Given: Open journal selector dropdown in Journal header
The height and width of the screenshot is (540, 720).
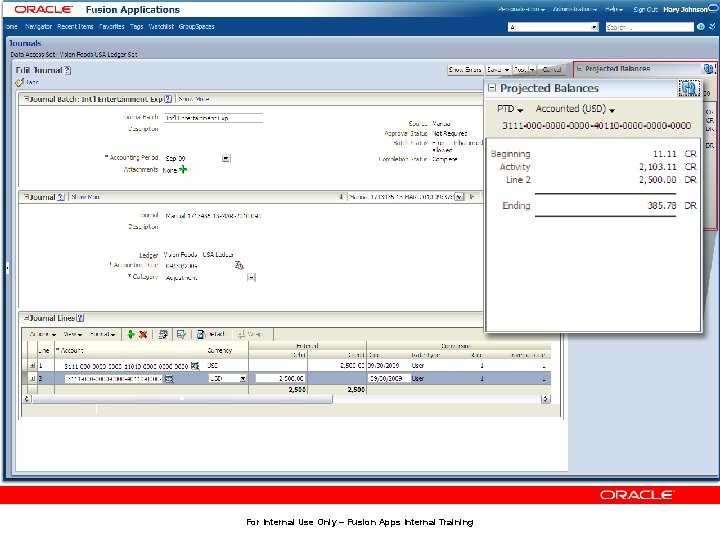Looking at the screenshot, I should click(x=459, y=197).
